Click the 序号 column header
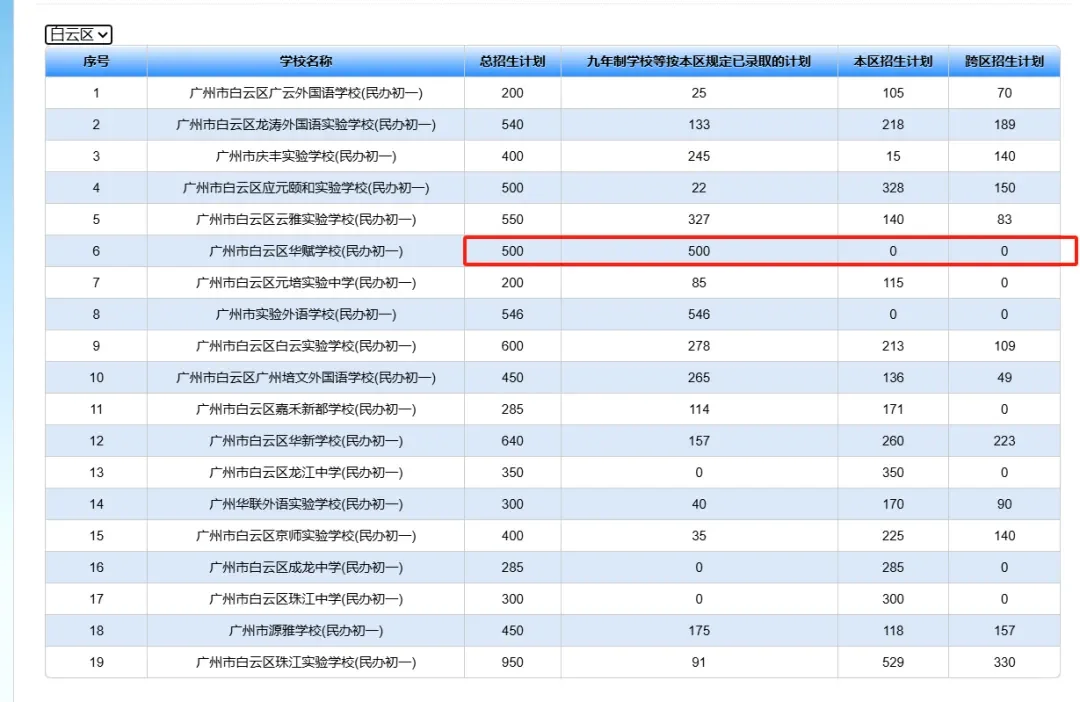 click(96, 61)
